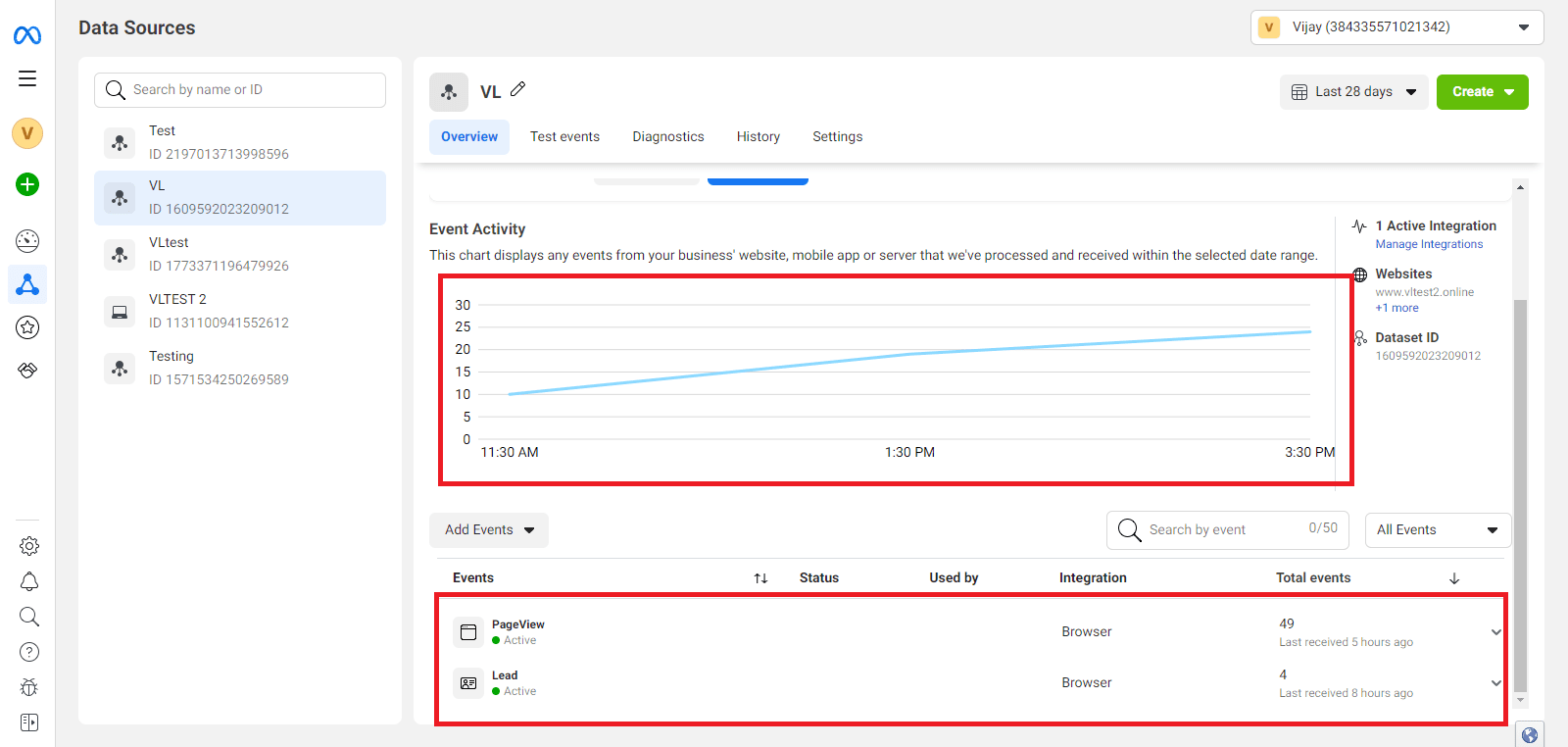Open the Data Sources sidebar icon
The width and height of the screenshot is (1568, 747).
(27, 284)
